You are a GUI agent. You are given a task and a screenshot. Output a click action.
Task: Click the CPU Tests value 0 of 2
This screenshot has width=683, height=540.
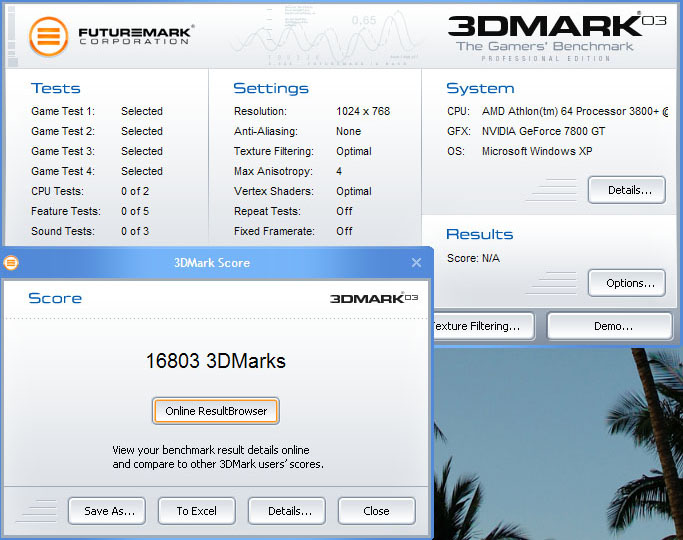point(135,191)
